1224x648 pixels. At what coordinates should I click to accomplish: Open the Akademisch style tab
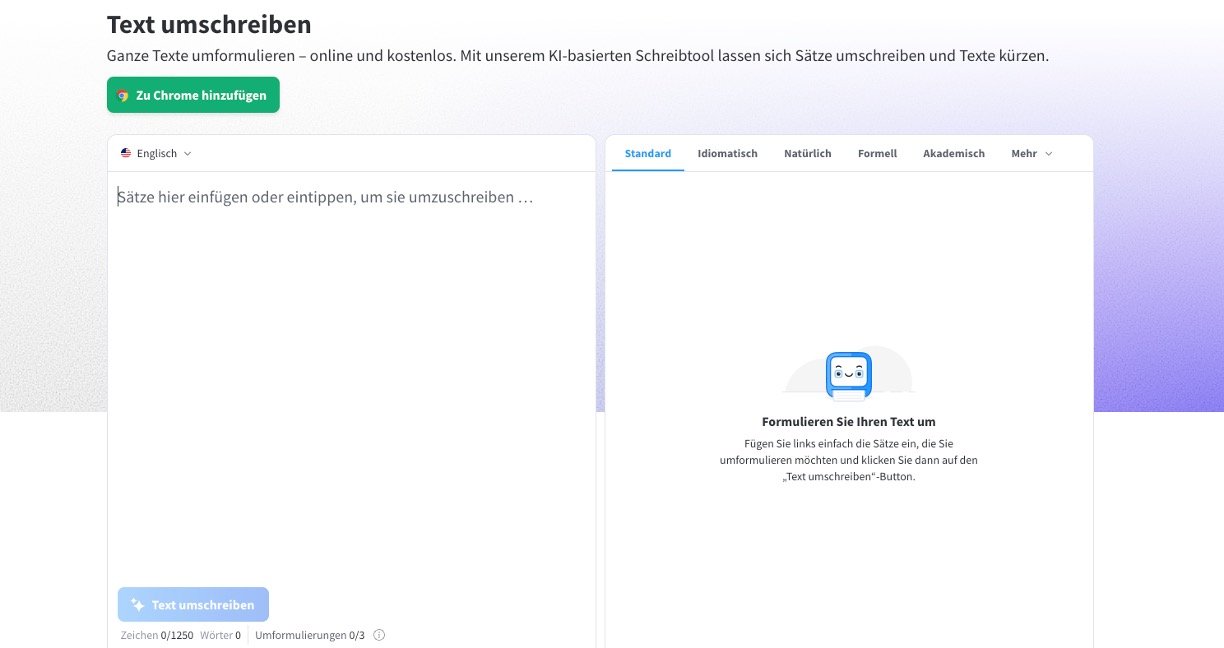(953, 153)
